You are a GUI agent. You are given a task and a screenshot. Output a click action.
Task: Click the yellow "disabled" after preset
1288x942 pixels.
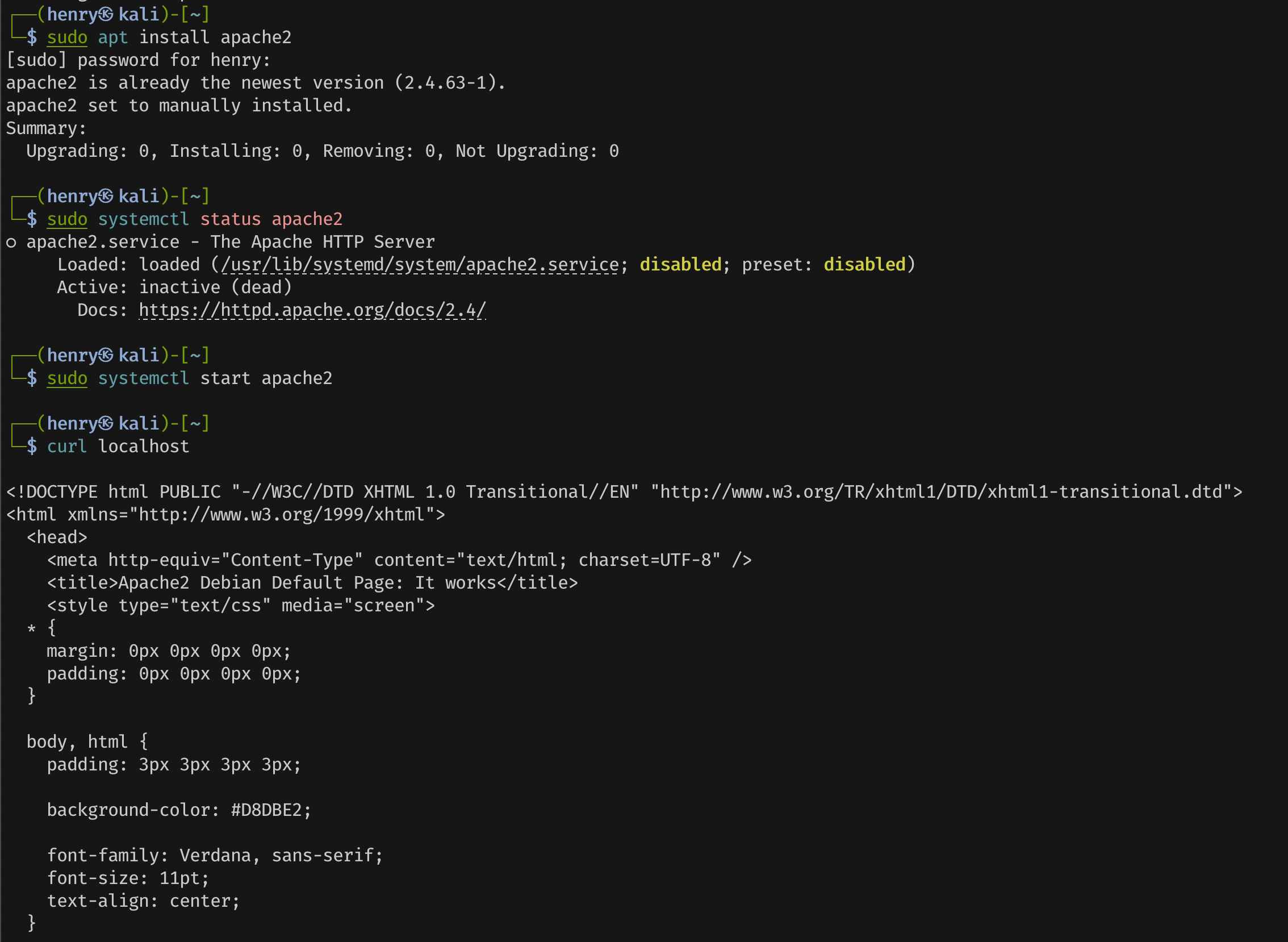tap(864, 265)
